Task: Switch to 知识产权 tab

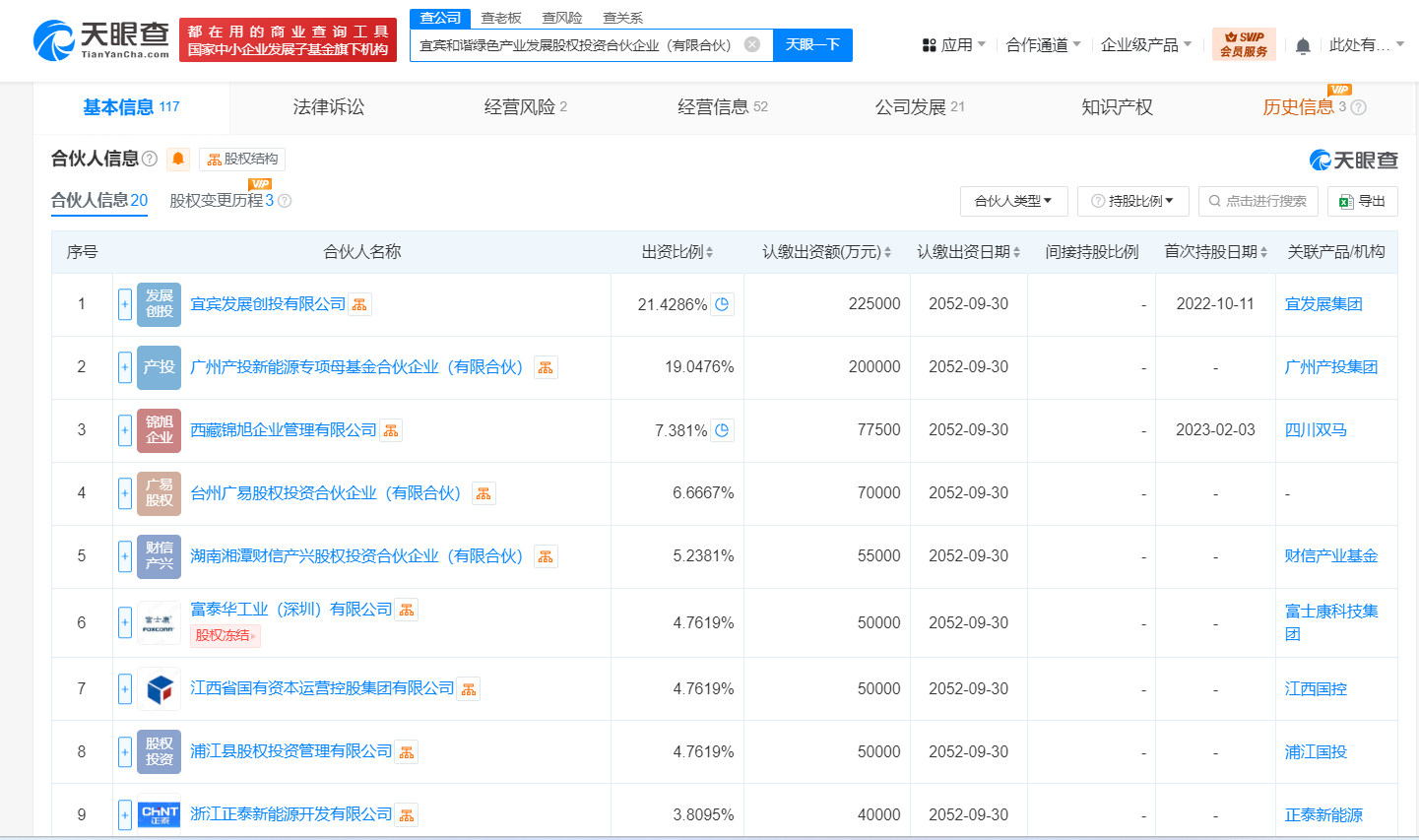Action: [x=1117, y=107]
